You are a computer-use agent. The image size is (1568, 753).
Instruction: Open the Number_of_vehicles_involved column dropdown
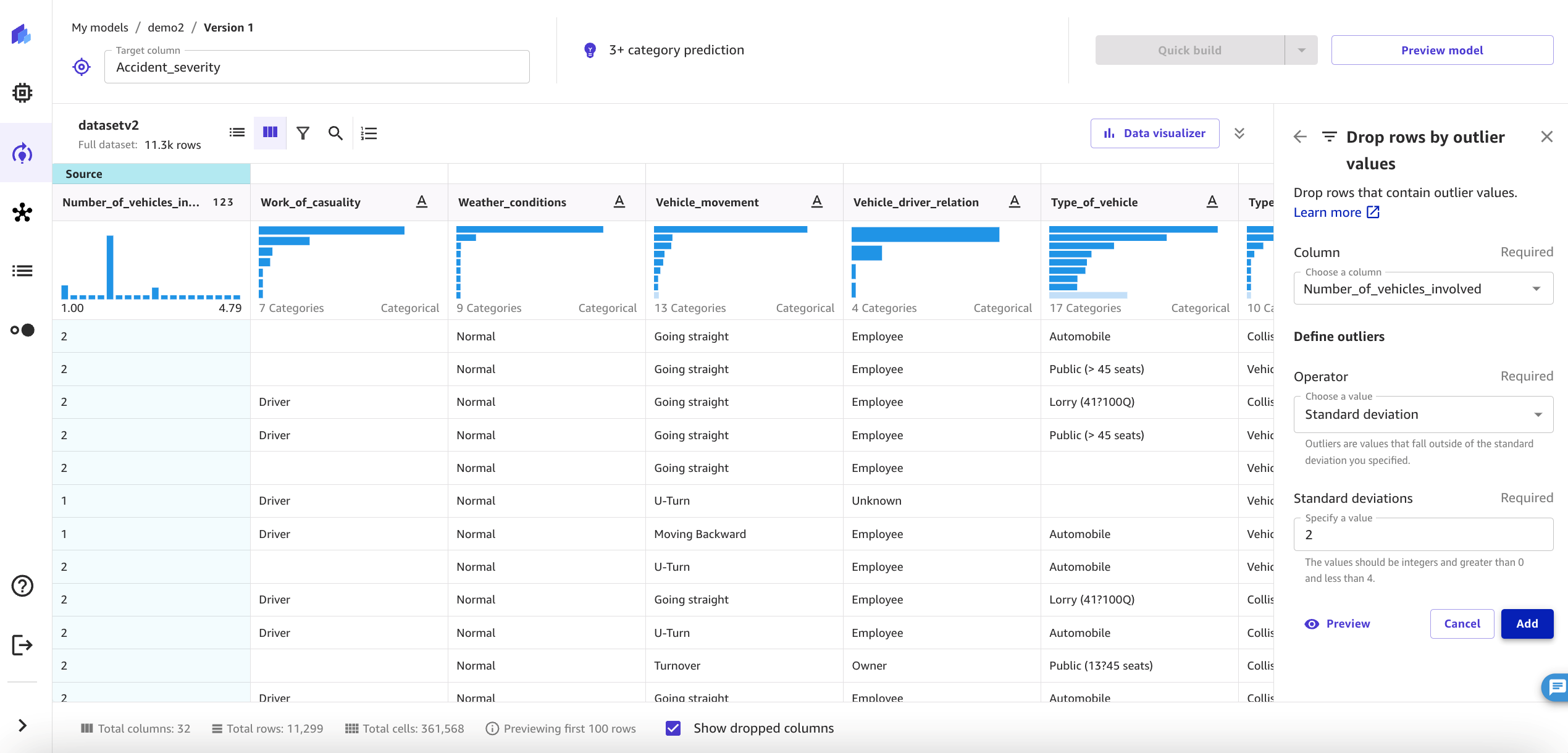coord(1423,289)
